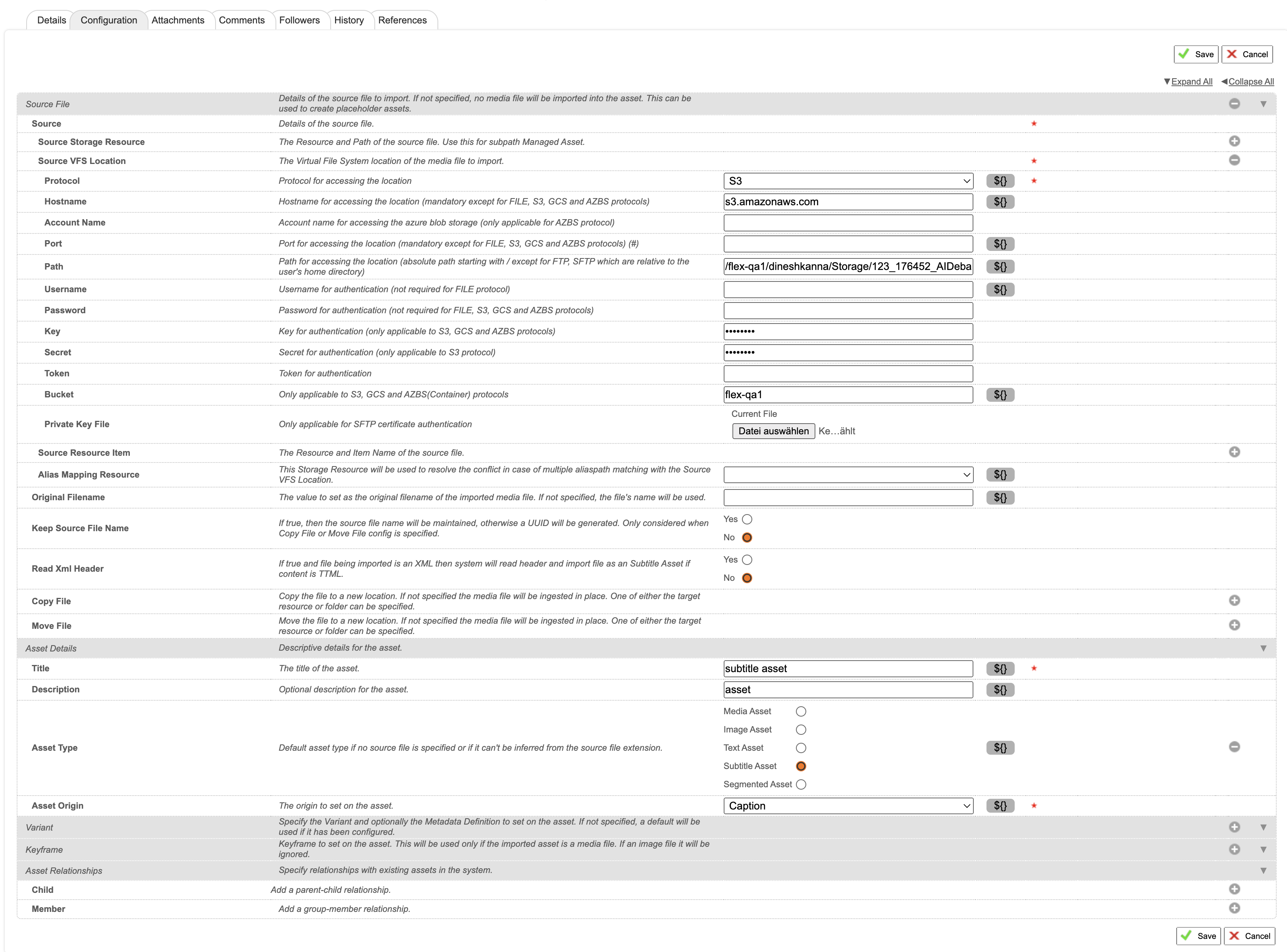
Task: Click the Datei auswählen file chooser button
Action: pos(773,431)
